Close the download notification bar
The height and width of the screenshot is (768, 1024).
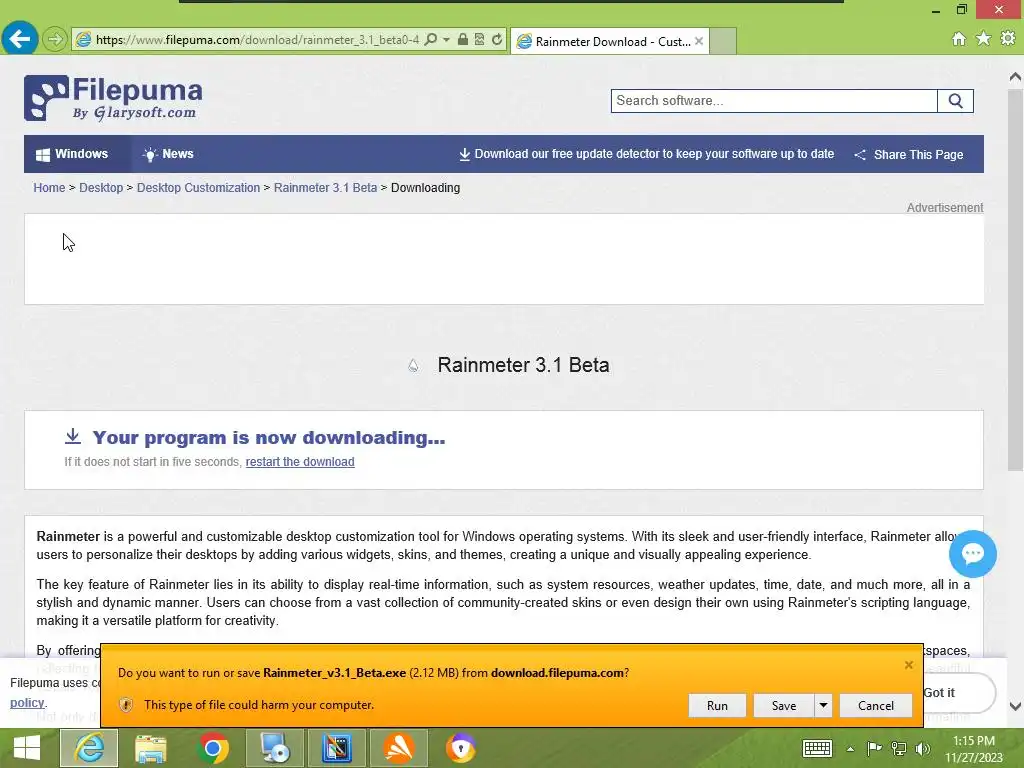(908, 665)
